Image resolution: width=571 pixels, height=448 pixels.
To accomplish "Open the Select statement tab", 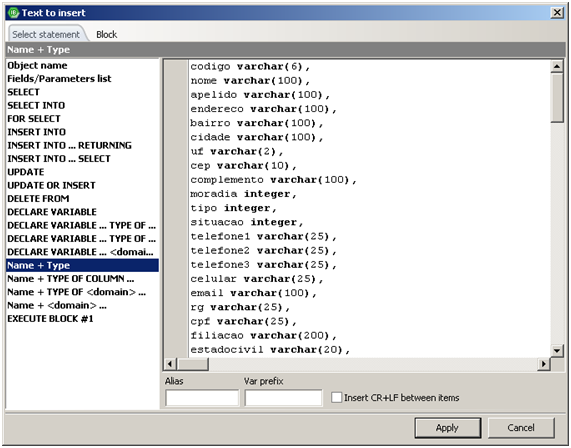I will 46,35.
